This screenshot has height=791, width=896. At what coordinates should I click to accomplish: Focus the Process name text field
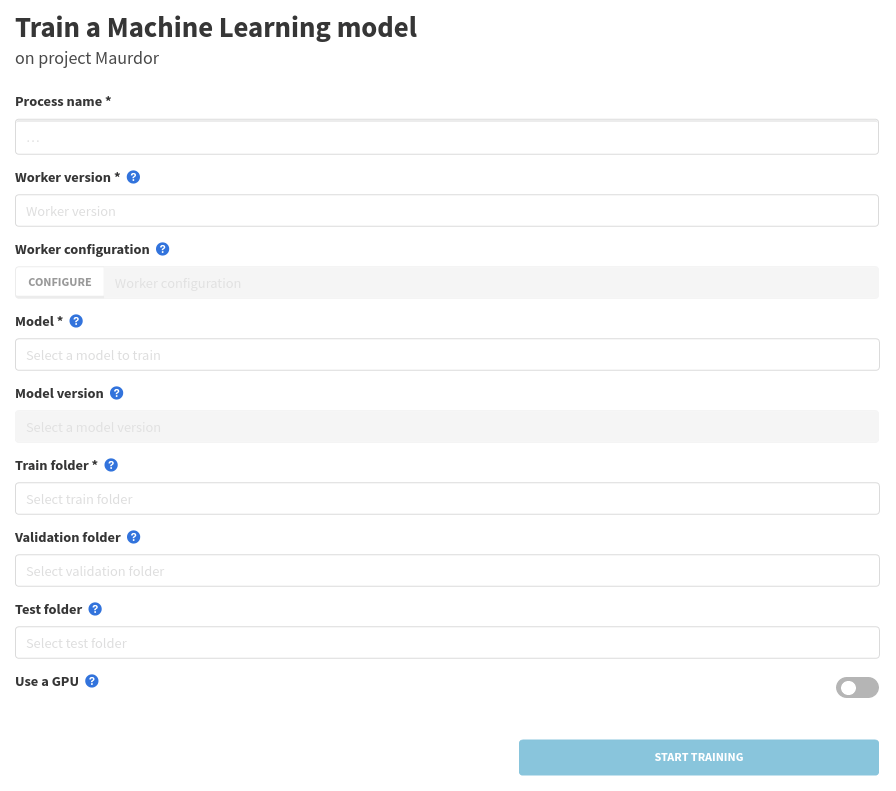coord(447,138)
